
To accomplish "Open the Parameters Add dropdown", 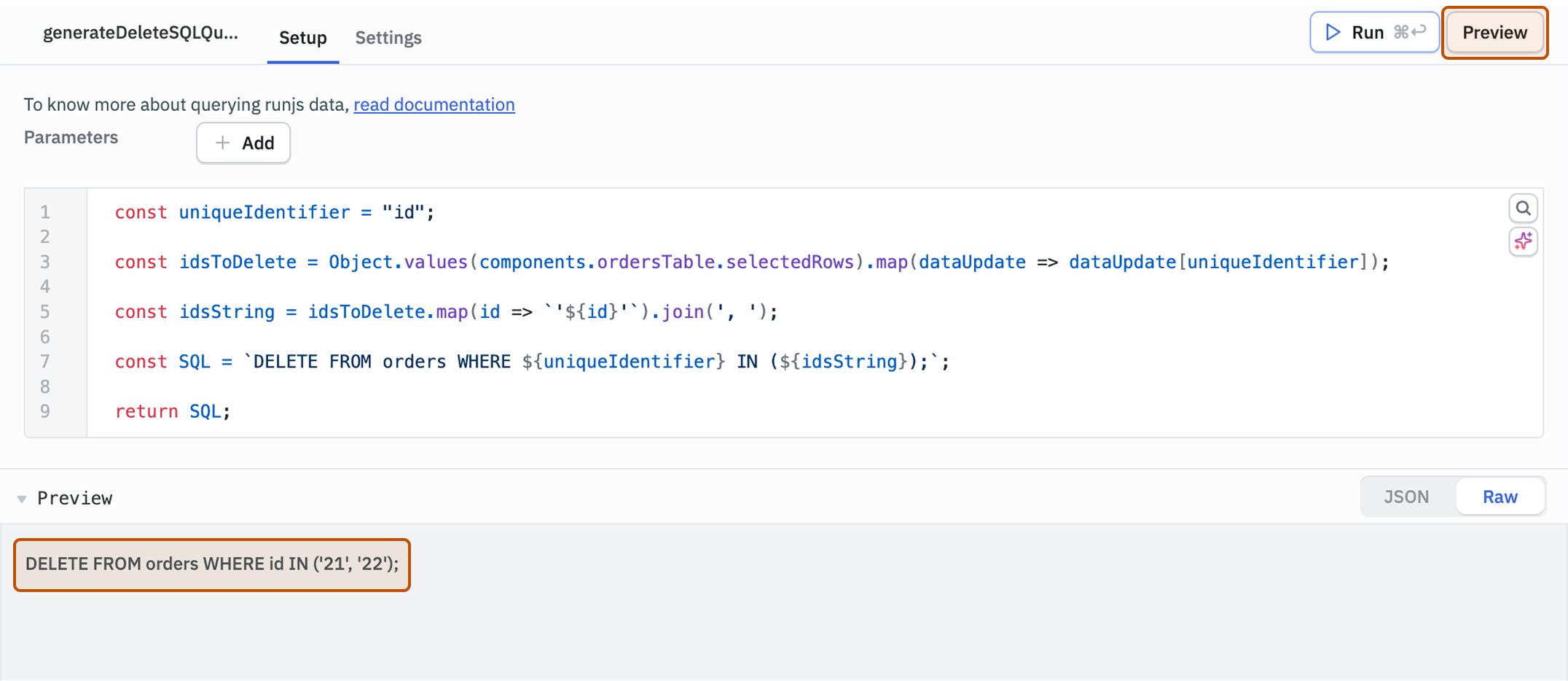I will coord(243,143).
